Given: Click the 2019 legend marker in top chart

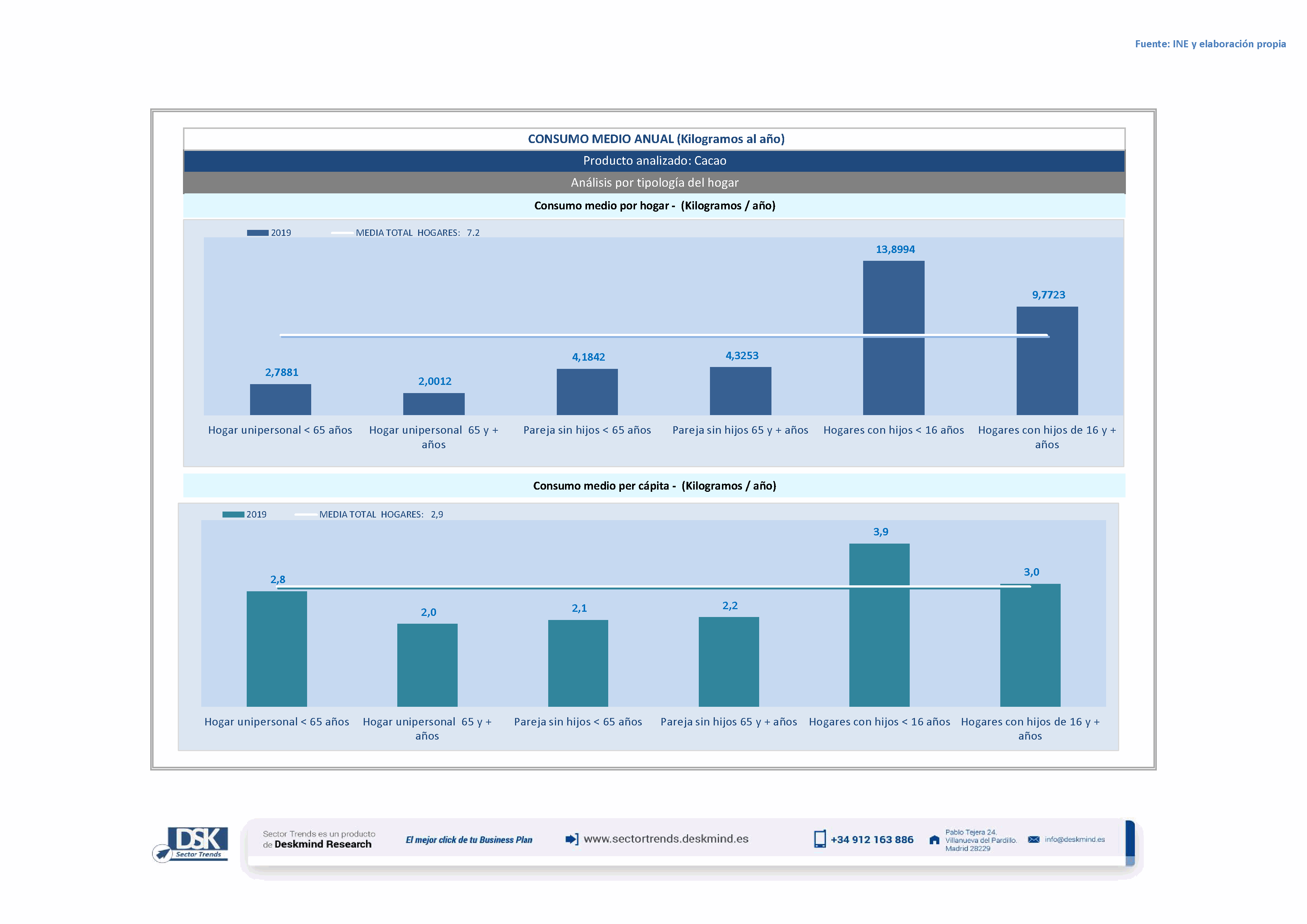Looking at the screenshot, I should click(258, 233).
